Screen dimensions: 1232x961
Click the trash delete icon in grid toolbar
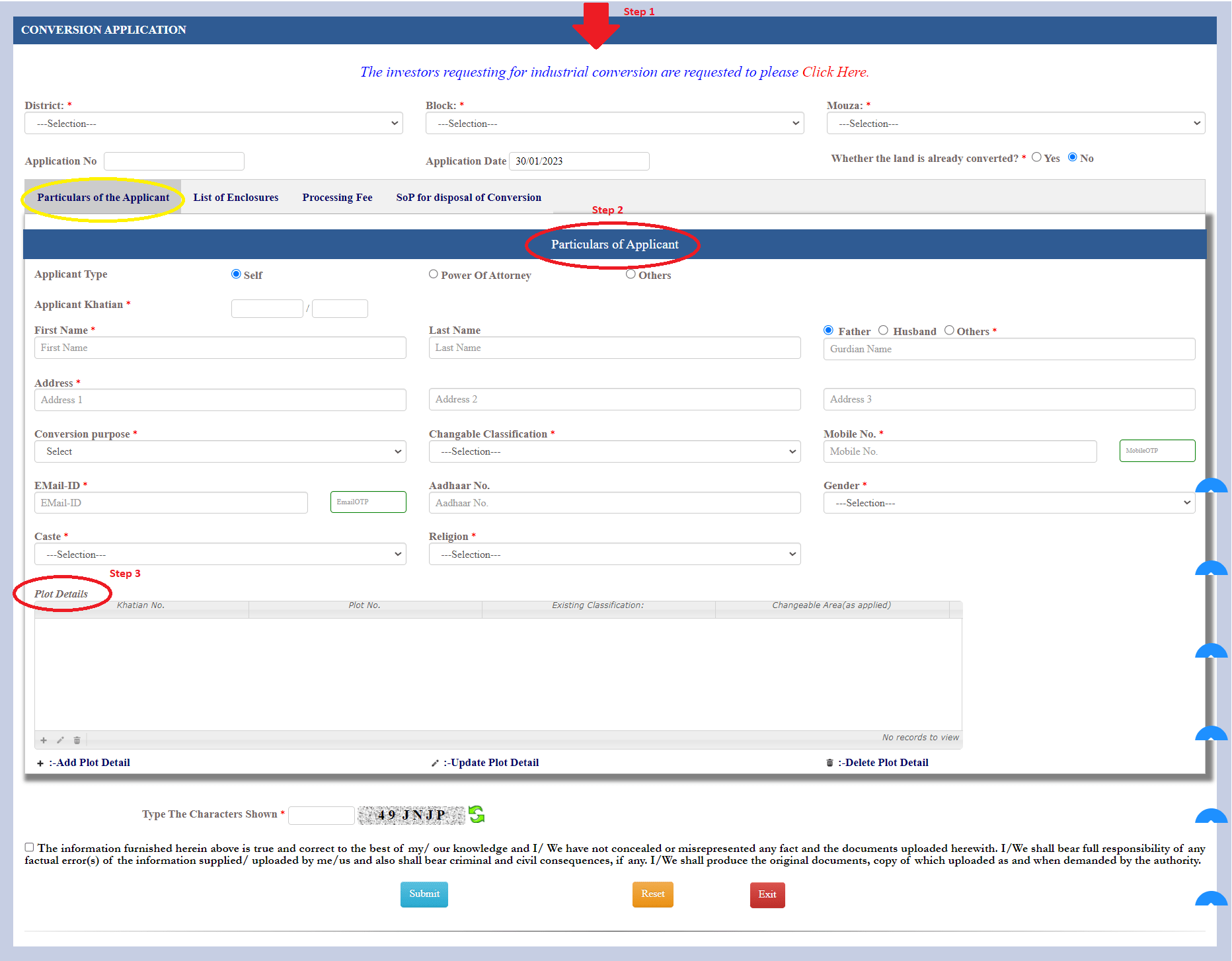77,740
